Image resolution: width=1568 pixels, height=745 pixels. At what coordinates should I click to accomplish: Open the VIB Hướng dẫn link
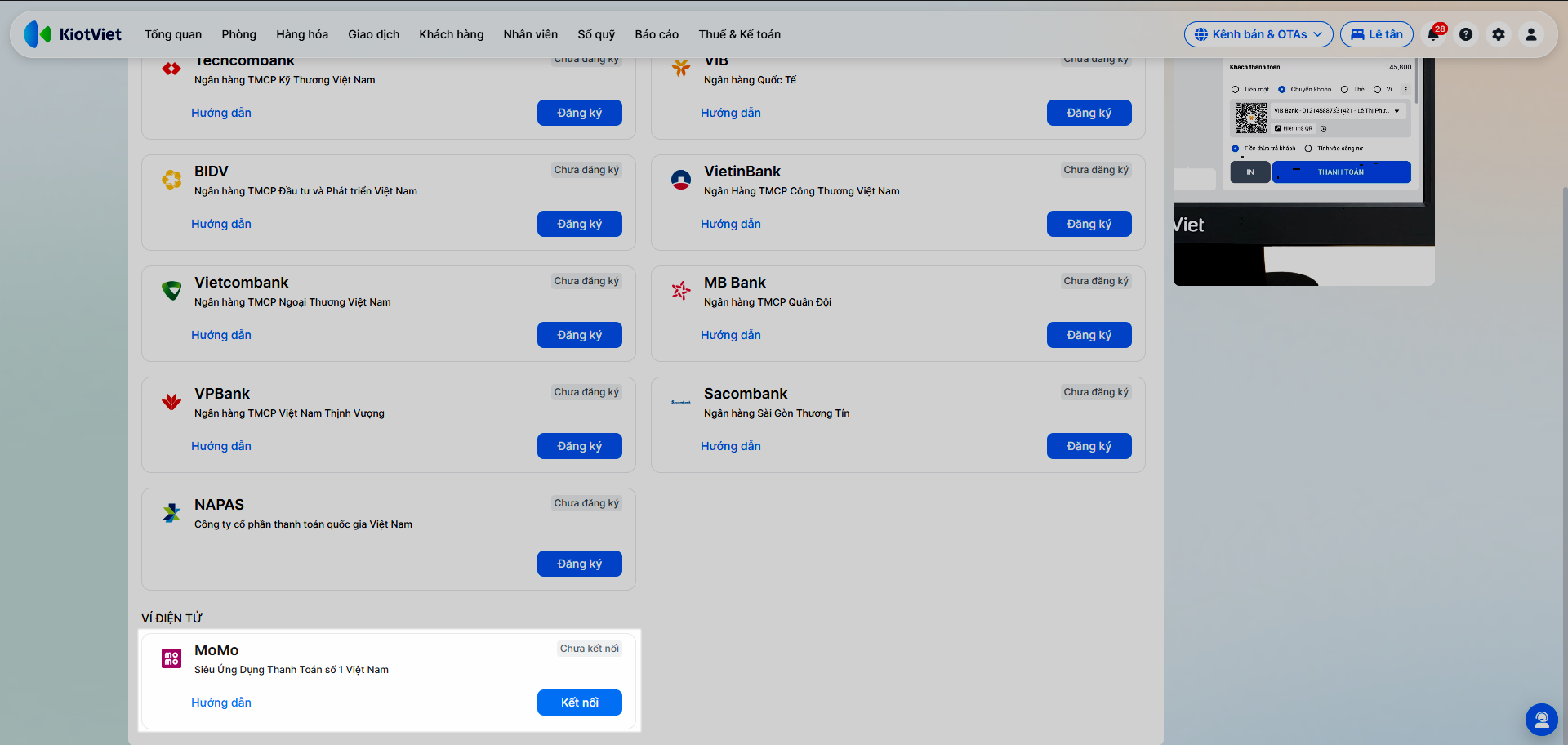(731, 113)
